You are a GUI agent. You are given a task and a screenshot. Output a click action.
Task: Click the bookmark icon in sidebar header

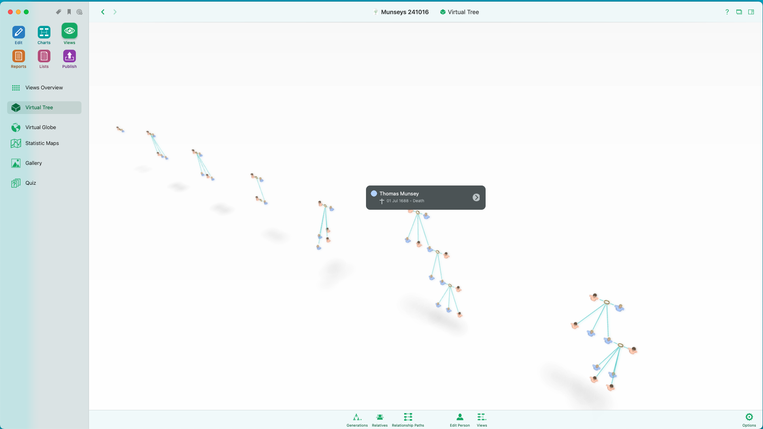click(69, 12)
